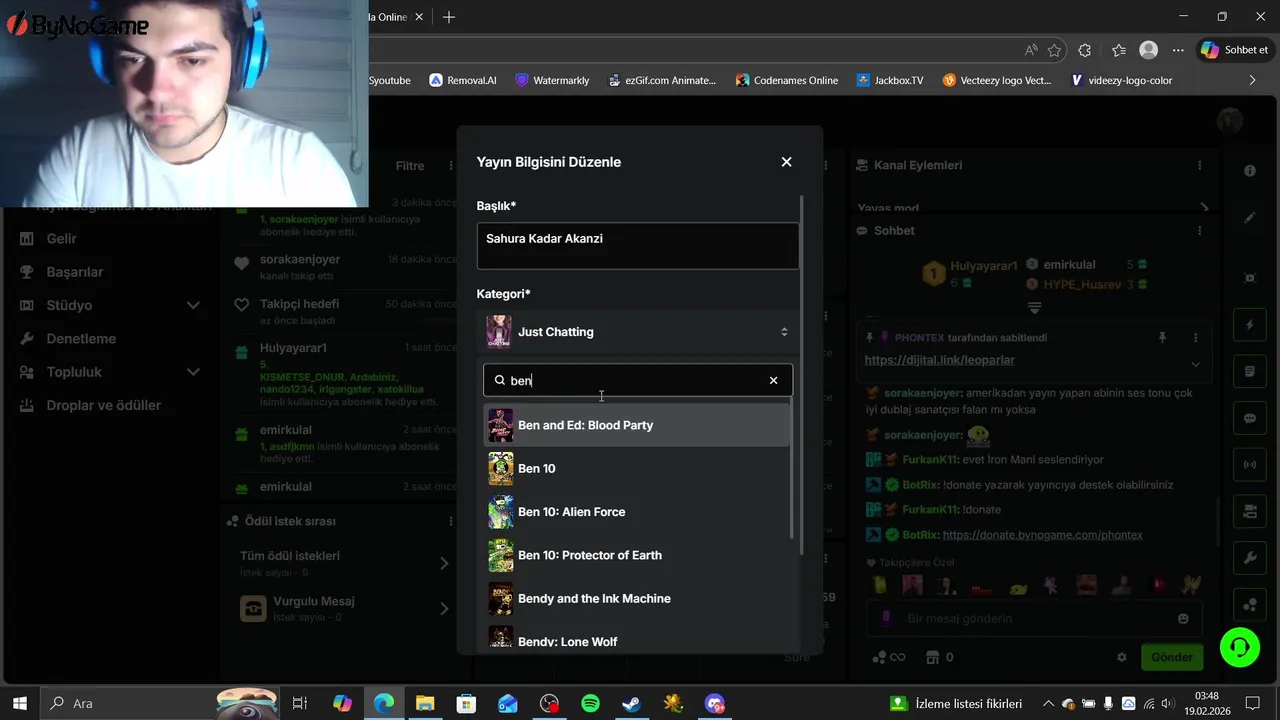Open the green headset support button

[x=1240, y=647]
